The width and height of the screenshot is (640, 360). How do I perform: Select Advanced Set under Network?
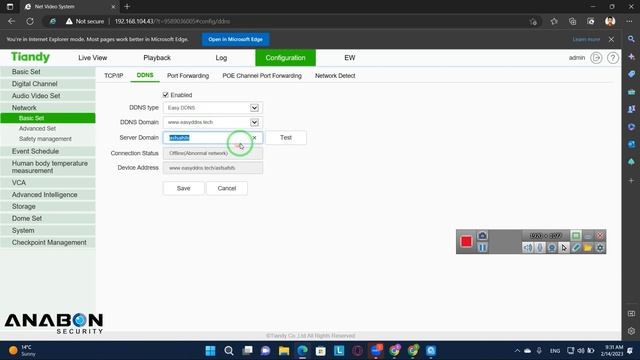pyautogui.click(x=37, y=129)
